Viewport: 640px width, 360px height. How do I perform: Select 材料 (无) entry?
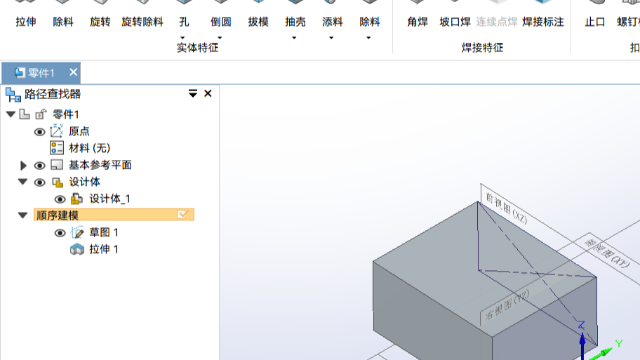click(x=89, y=148)
